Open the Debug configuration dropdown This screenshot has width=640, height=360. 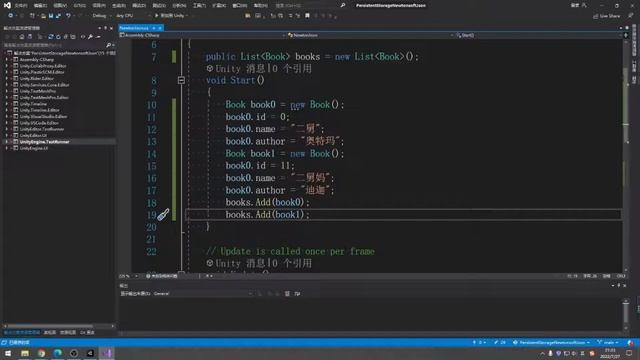click(102, 16)
